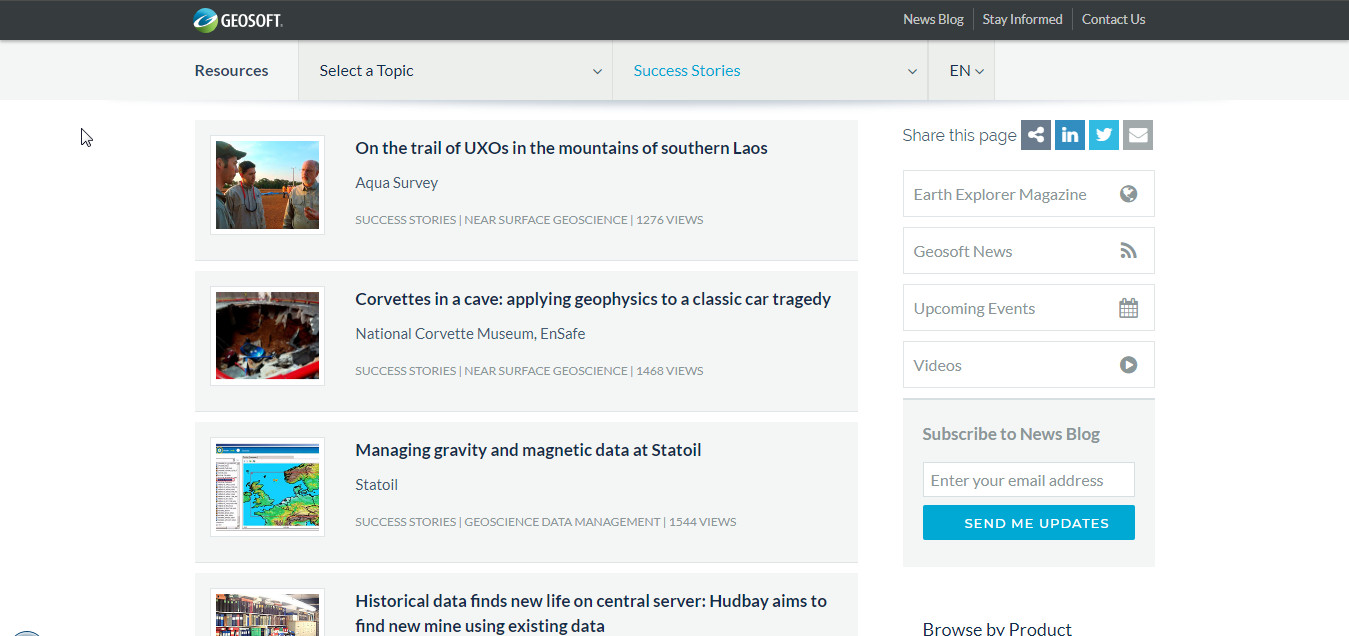The image size is (1349, 636).
Task: Open the Statoil map thumbnail
Action: [x=267, y=487]
